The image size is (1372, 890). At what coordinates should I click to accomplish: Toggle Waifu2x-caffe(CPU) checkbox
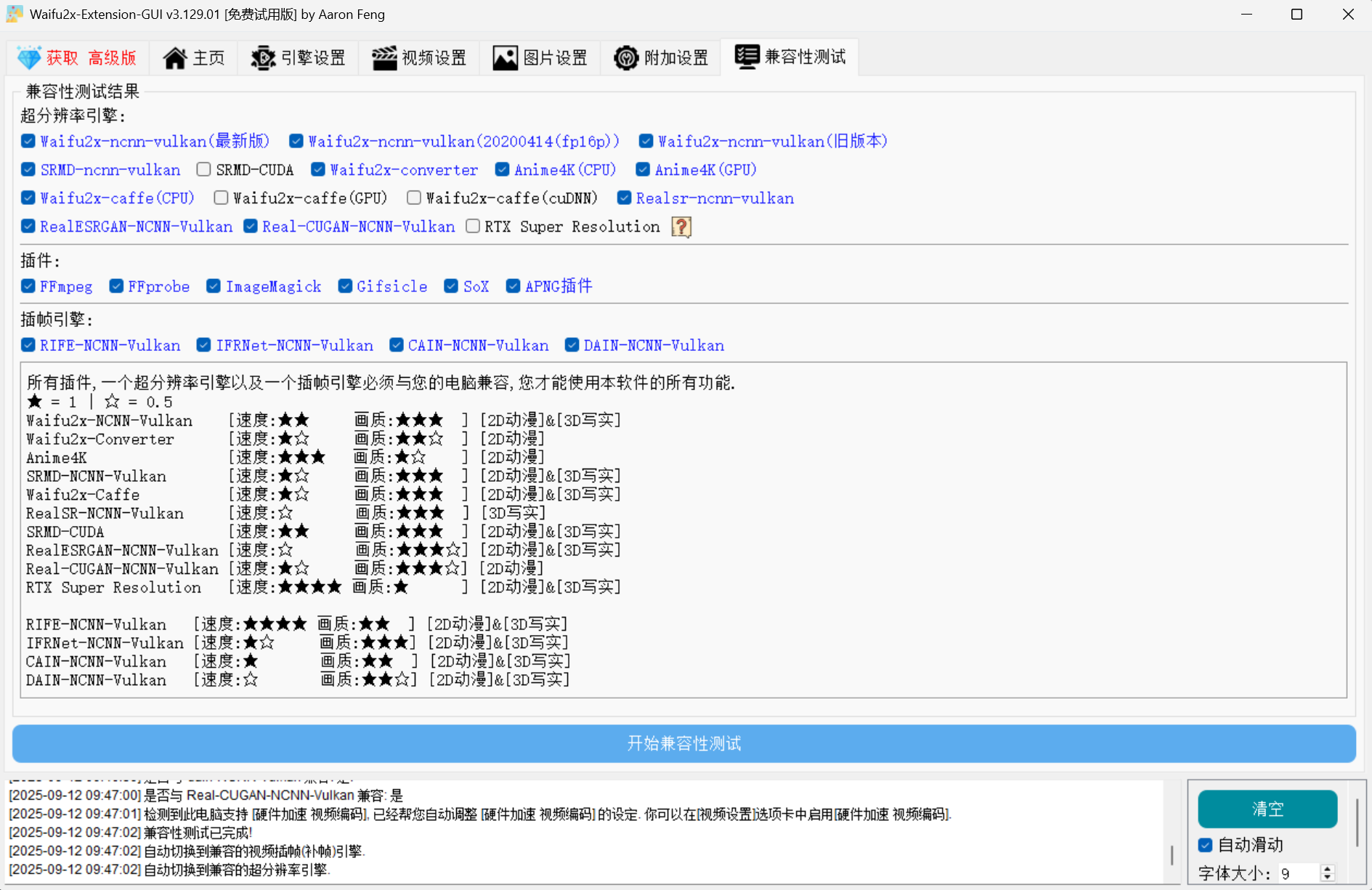tap(28, 198)
